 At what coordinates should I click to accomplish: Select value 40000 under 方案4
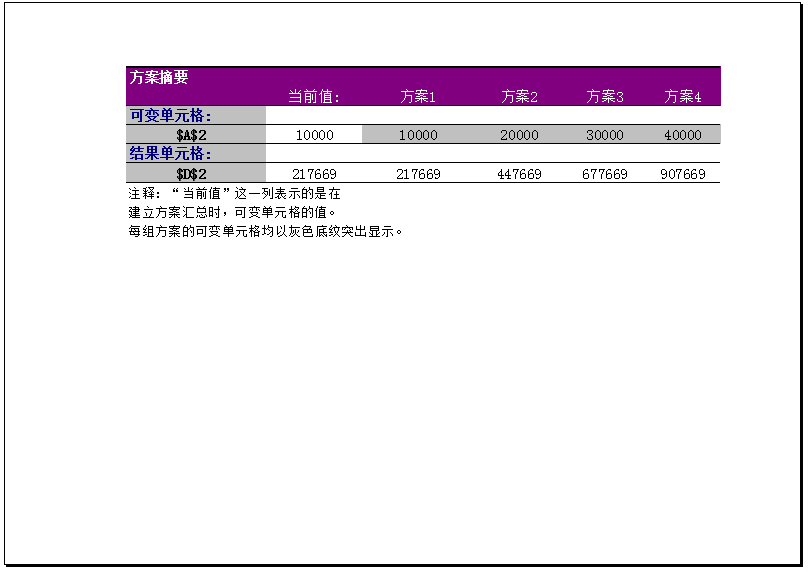[683, 135]
